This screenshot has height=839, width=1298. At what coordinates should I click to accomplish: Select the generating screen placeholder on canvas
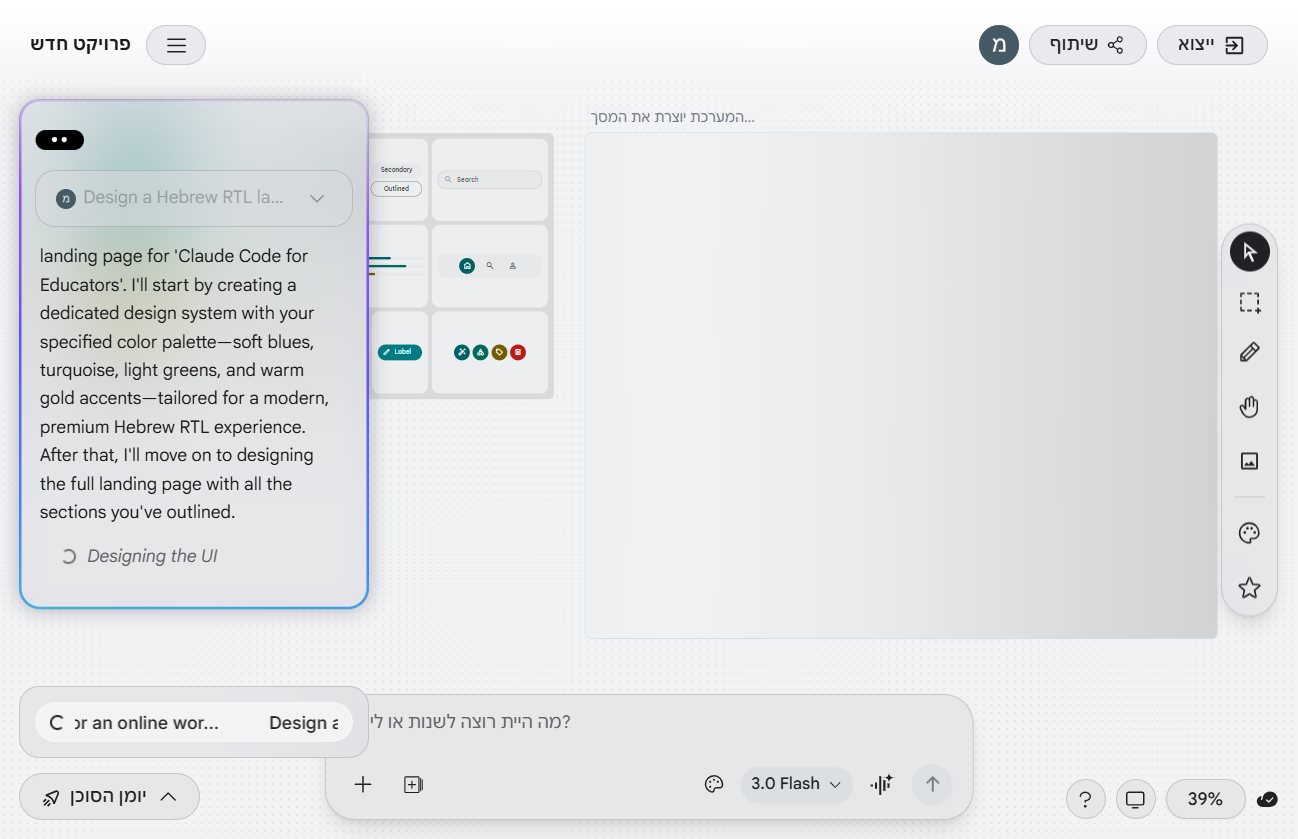(x=901, y=385)
